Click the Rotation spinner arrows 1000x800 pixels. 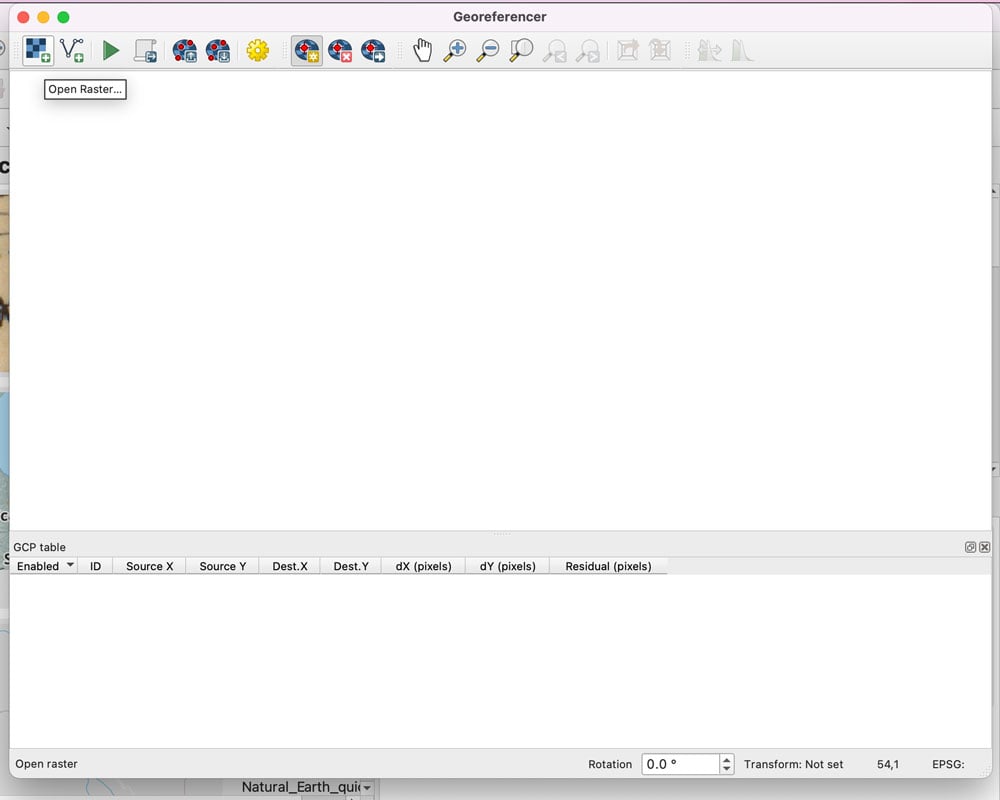pyautogui.click(x=727, y=764)
